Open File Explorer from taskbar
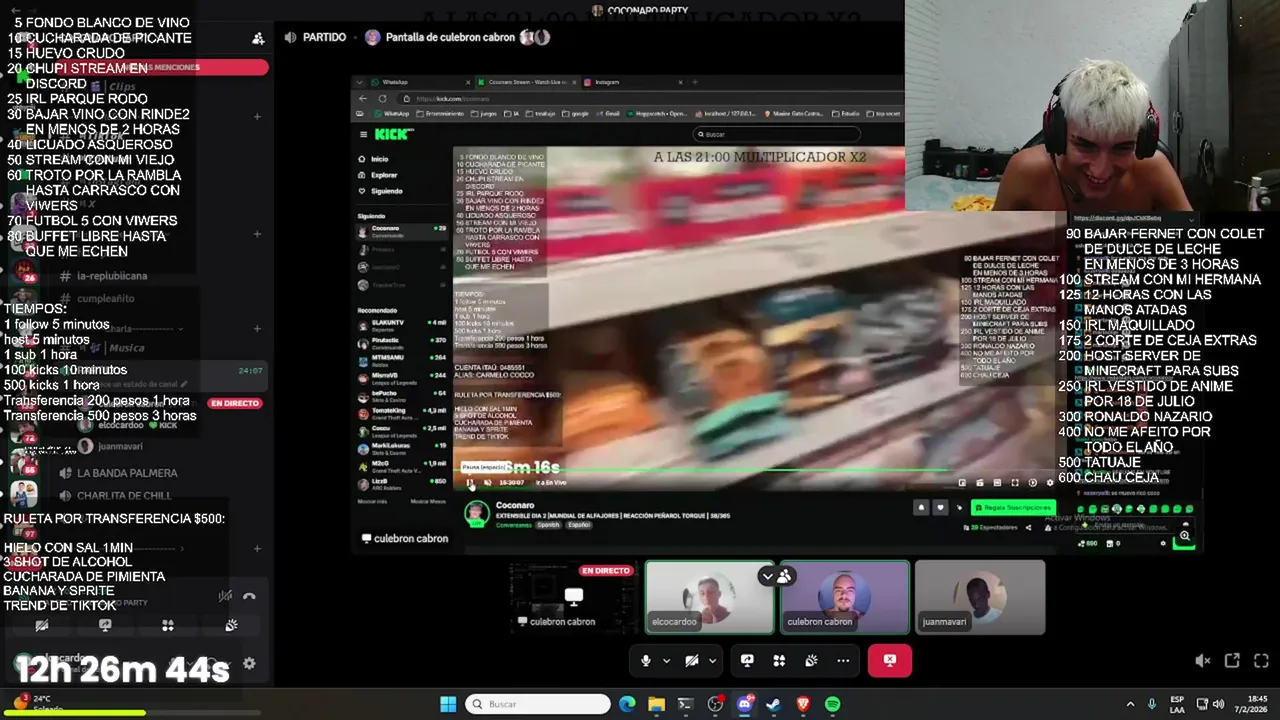The width and height of the screenshot is (1280, 720). pos(656,704)
